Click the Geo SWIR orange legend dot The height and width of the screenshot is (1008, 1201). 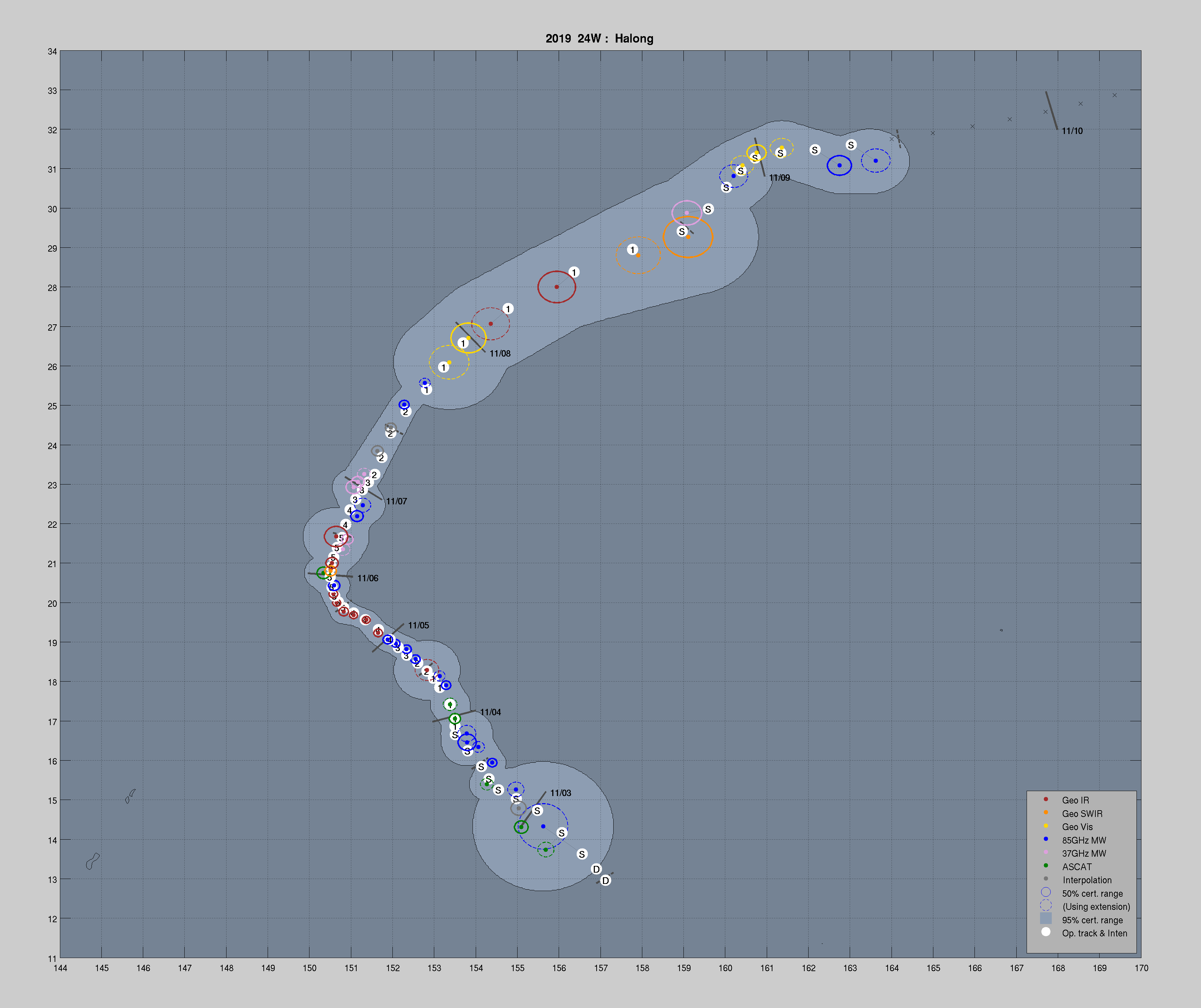coord(1045,812)
